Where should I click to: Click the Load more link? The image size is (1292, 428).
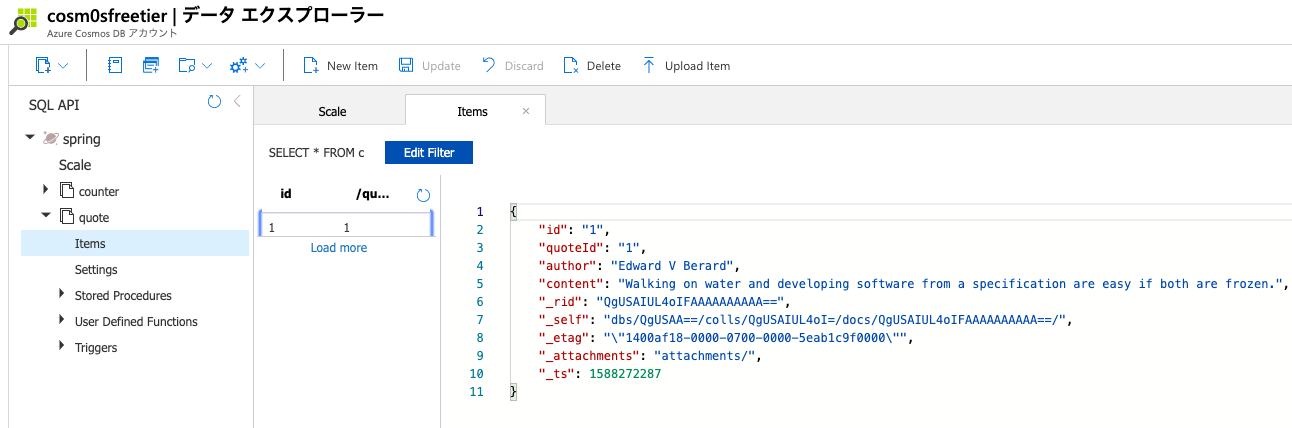338,248
